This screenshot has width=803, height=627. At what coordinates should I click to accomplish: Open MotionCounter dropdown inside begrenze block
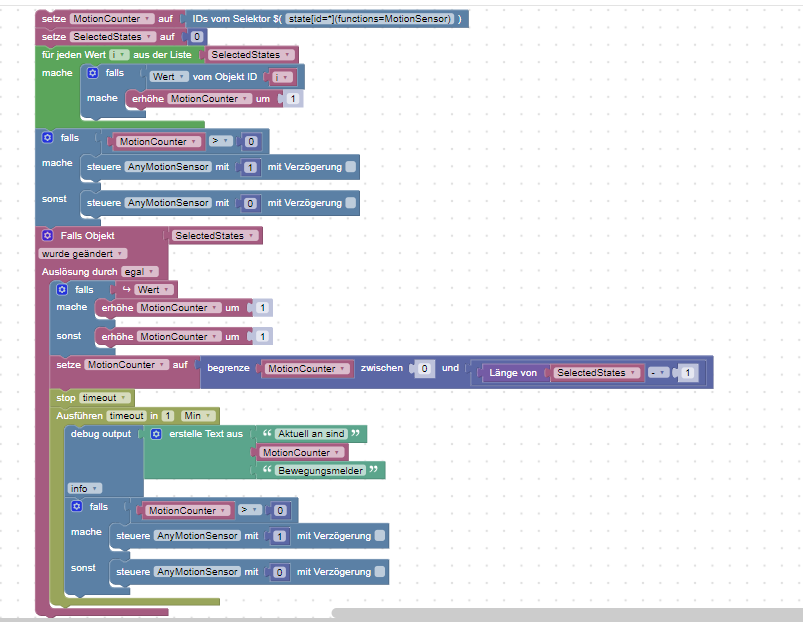pos(307,368)
